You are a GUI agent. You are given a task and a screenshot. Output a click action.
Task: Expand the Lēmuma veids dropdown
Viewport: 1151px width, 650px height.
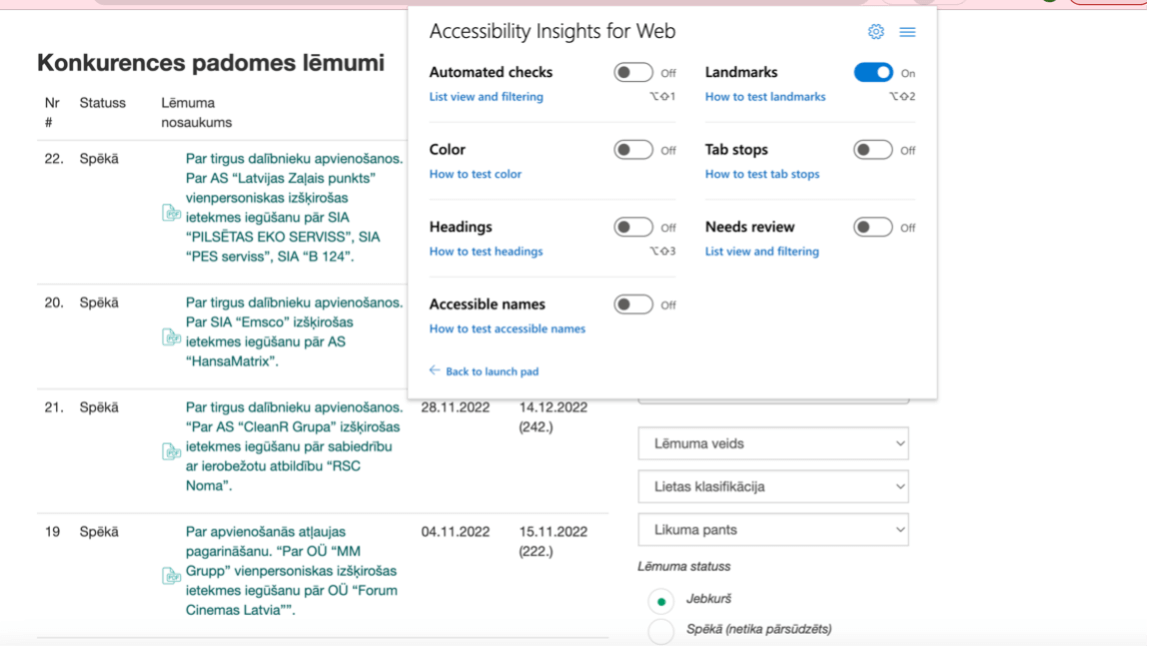[x=773, y=444]
